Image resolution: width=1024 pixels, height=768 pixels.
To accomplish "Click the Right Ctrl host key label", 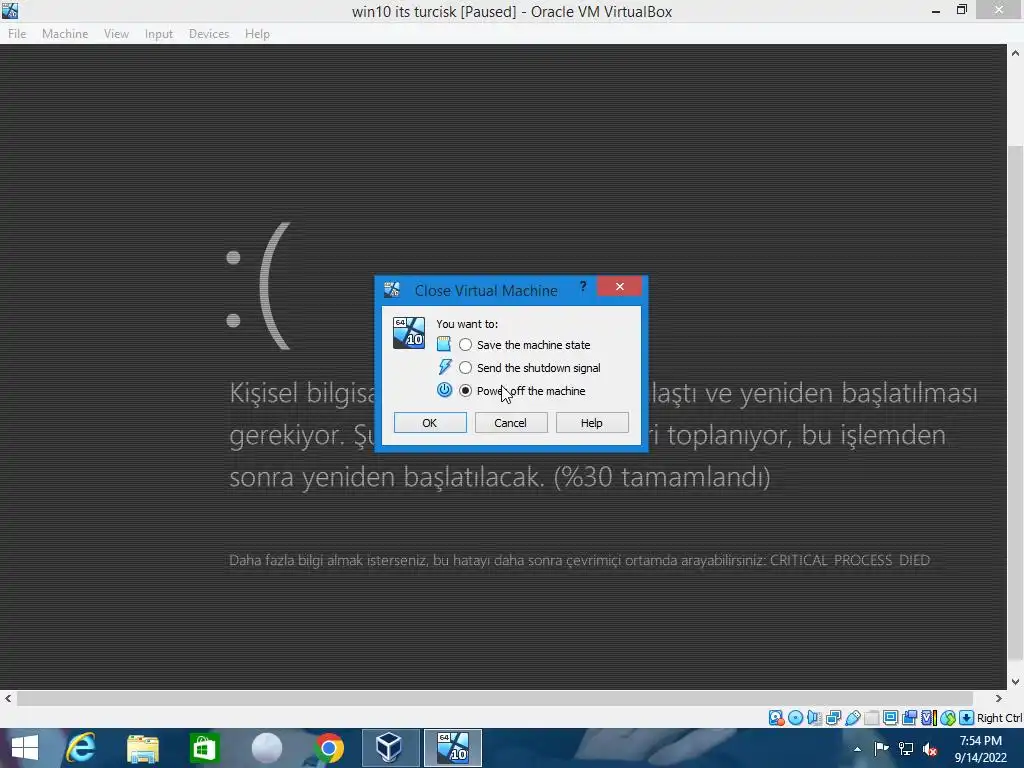I will tap(999, 718).
